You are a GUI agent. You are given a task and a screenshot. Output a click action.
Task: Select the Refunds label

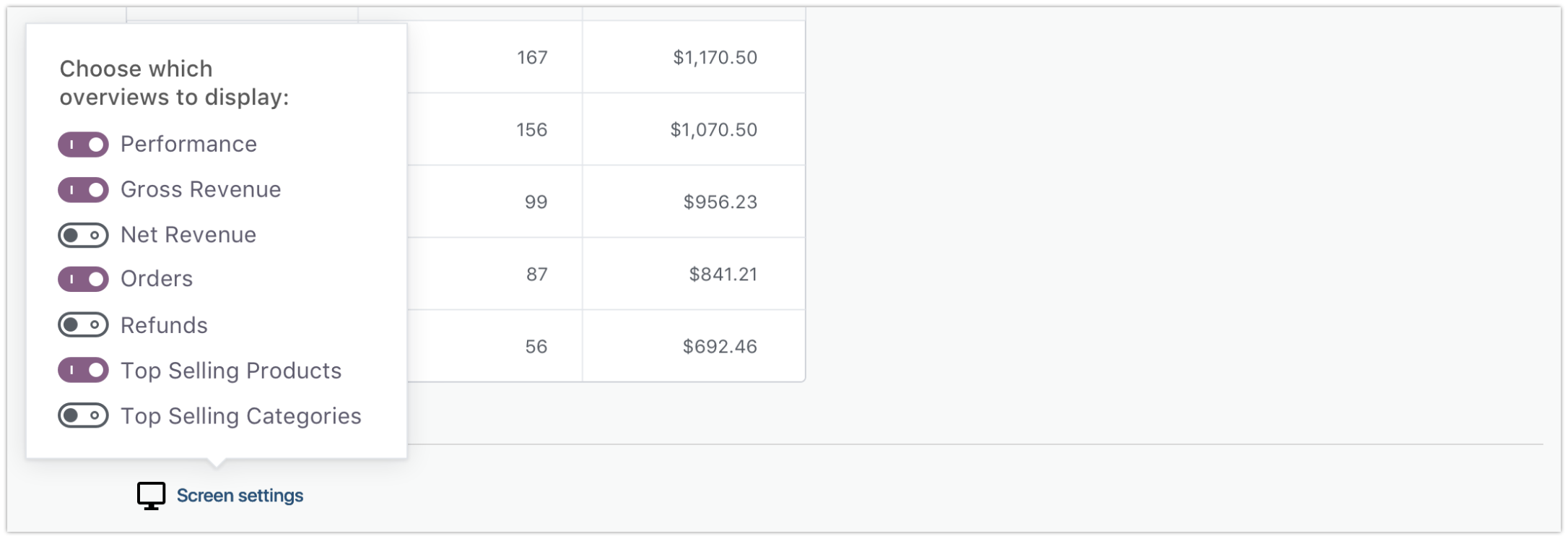(x=164, y=325)
